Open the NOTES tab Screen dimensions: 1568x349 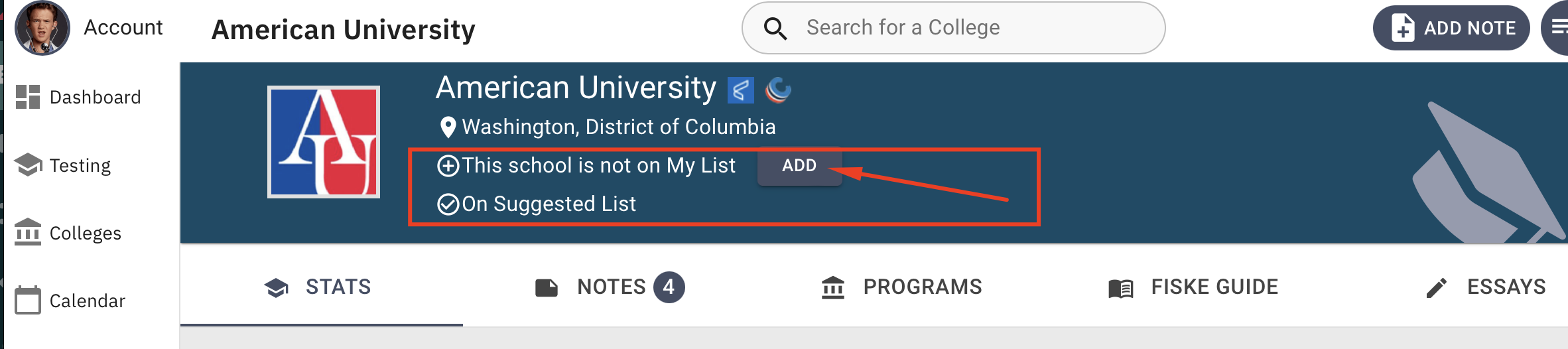tap(610, 287)
